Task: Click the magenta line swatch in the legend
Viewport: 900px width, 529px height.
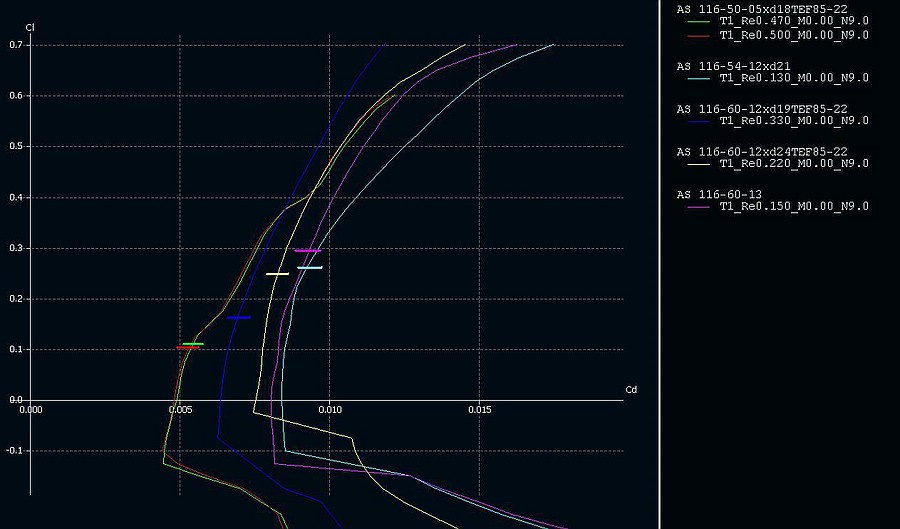Action: click(699, 207)
